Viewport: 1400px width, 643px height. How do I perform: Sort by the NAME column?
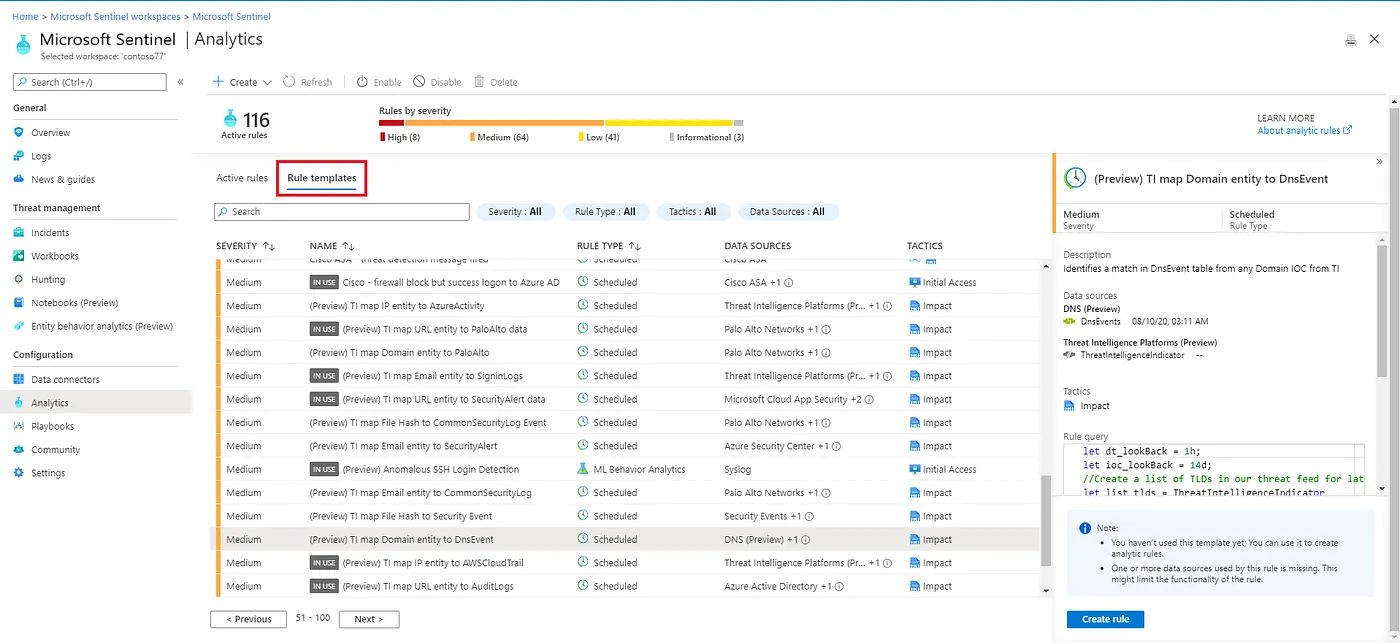[332, 246]
